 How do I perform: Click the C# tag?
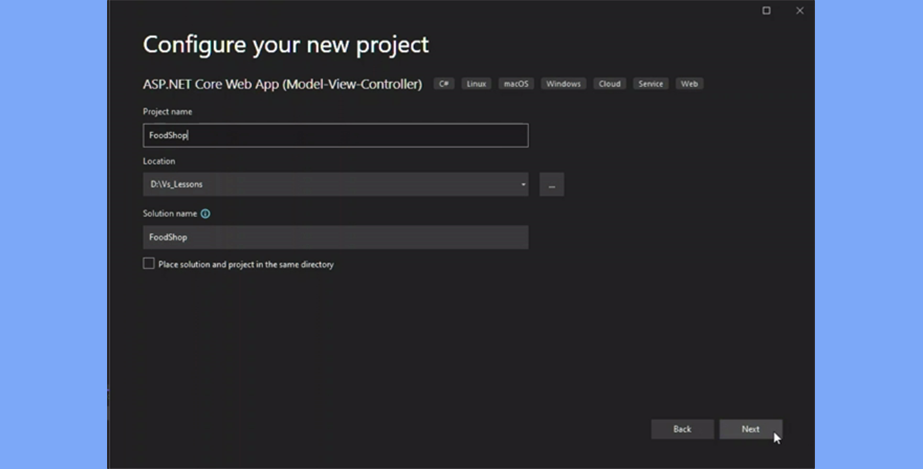[x=444, y=84]
